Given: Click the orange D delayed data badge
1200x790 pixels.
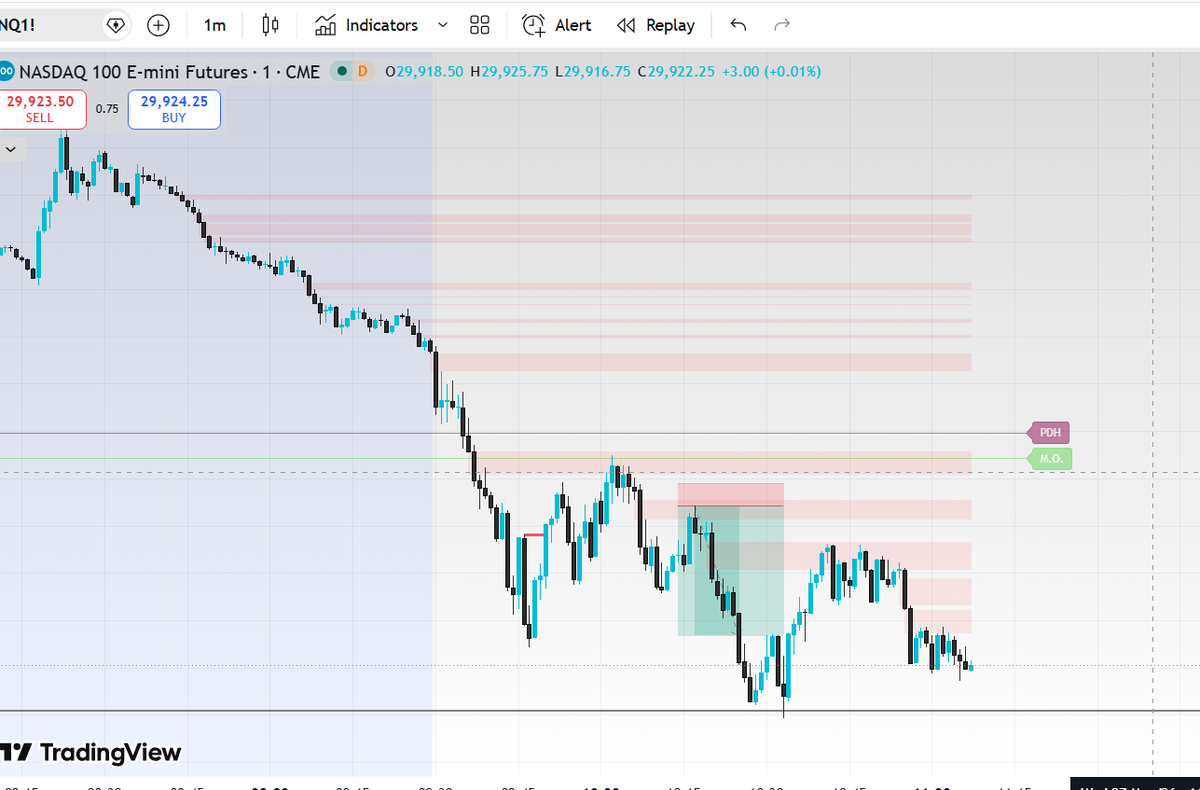Looking at the screenshot, I should point(362,71).
